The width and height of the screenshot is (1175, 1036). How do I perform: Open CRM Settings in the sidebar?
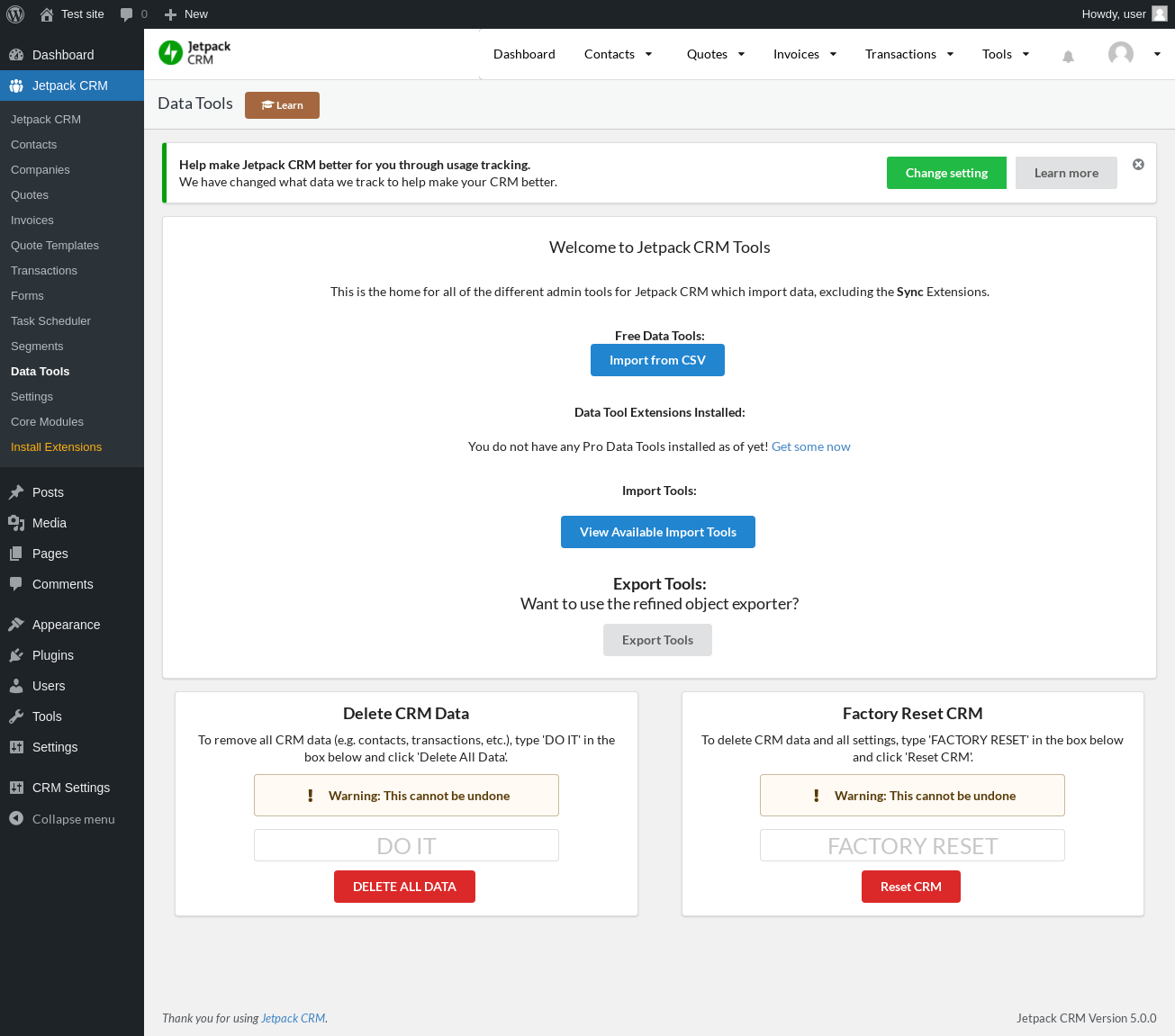[x=72, y=788]
